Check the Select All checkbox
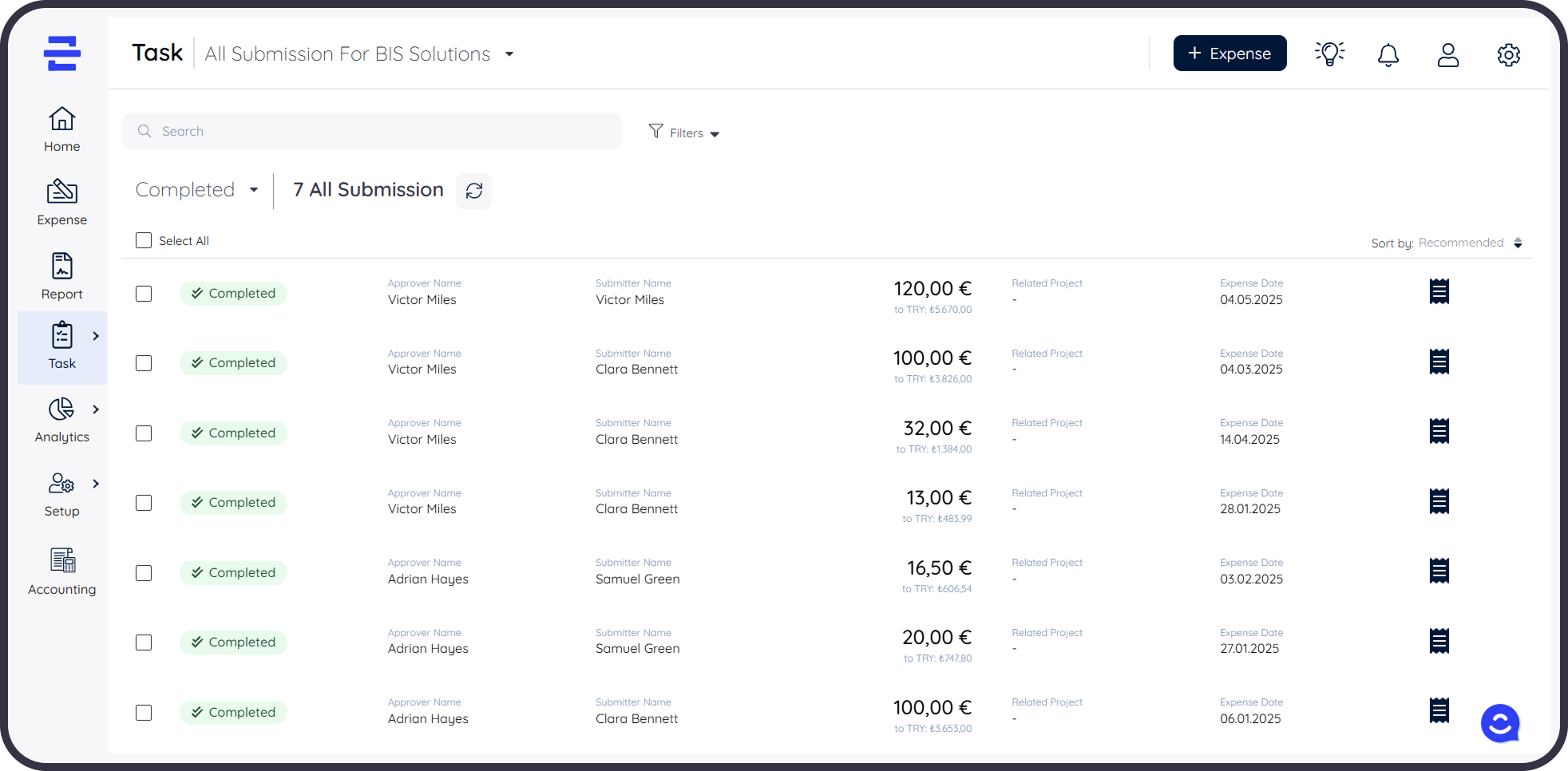The width and height of the screenshot is (1568, 771). point(144,240)
